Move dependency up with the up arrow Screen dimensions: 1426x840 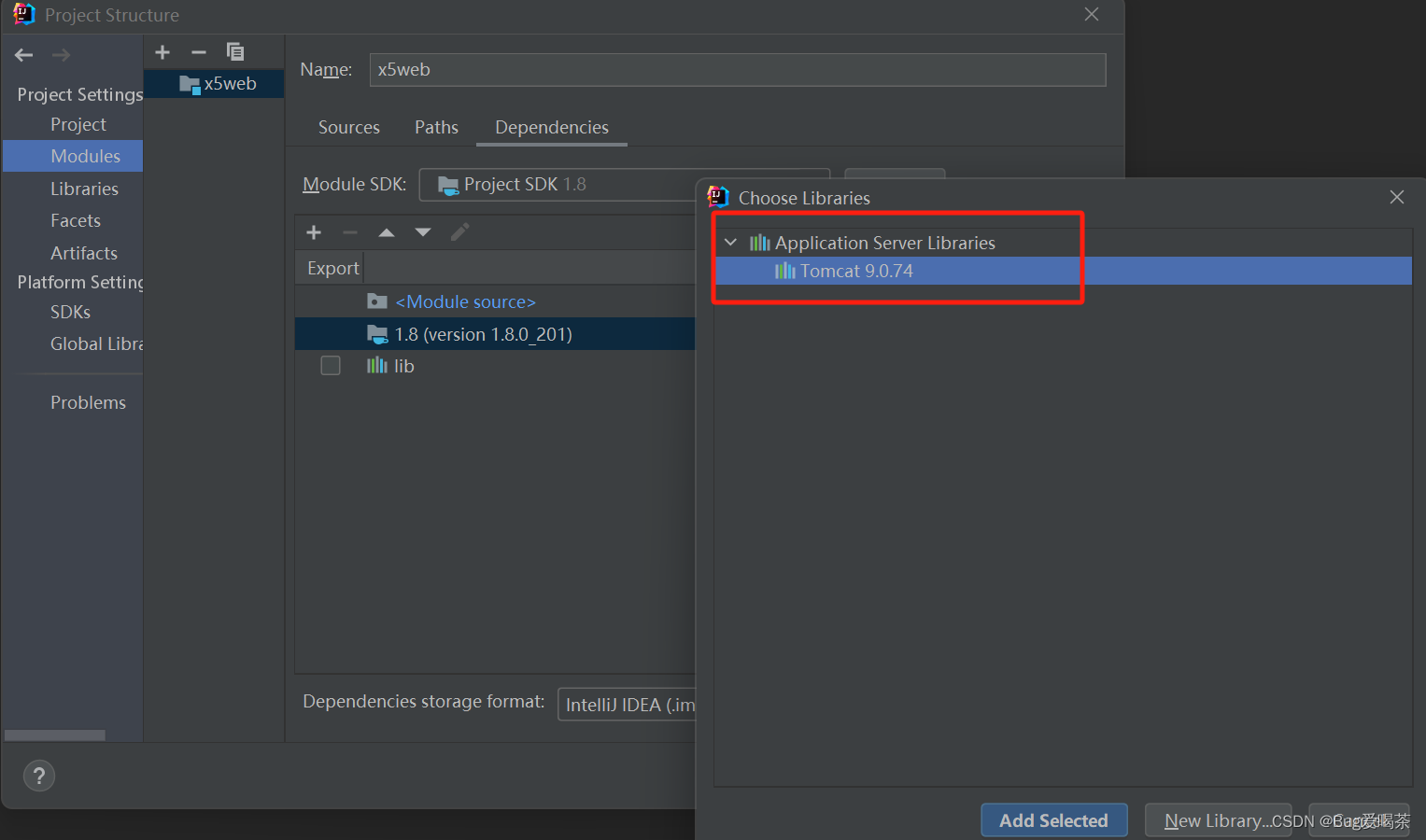[x=387, y=232]
